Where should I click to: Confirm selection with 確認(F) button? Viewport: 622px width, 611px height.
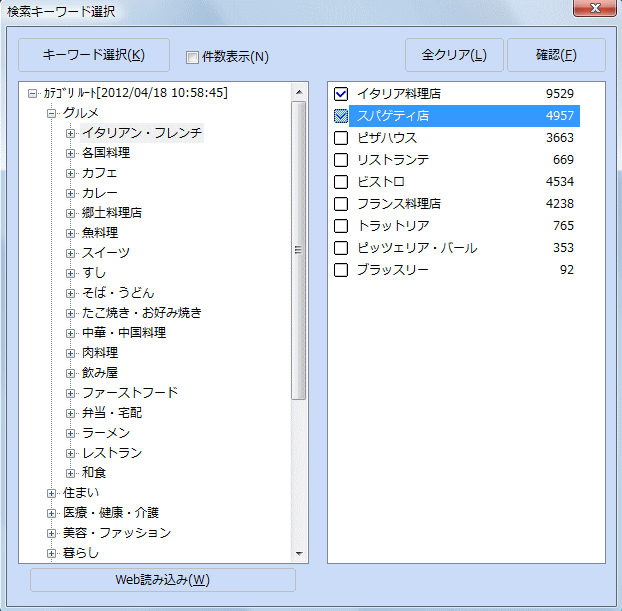555,55
